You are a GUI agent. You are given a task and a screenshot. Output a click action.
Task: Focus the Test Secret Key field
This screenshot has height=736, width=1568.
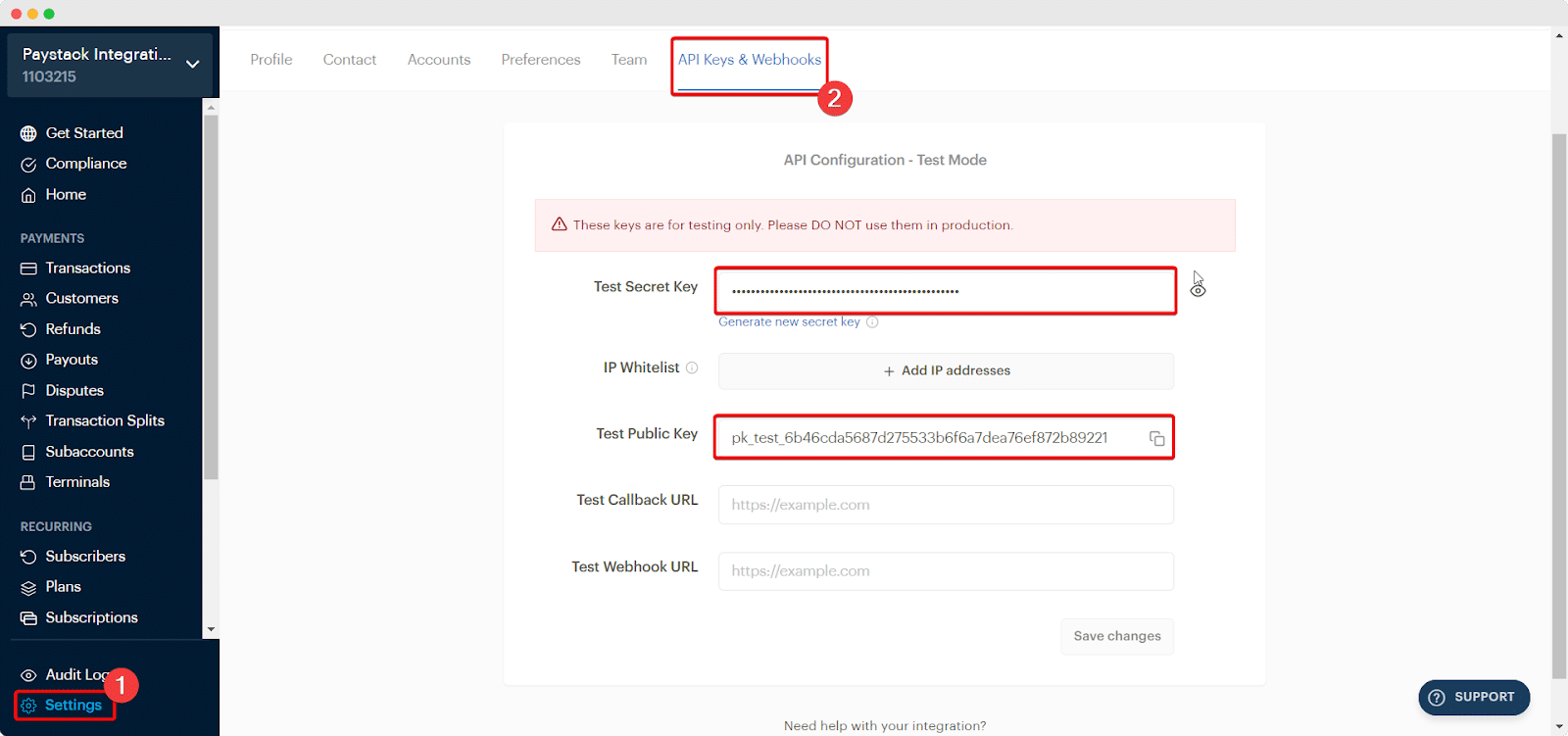point(946,291)
